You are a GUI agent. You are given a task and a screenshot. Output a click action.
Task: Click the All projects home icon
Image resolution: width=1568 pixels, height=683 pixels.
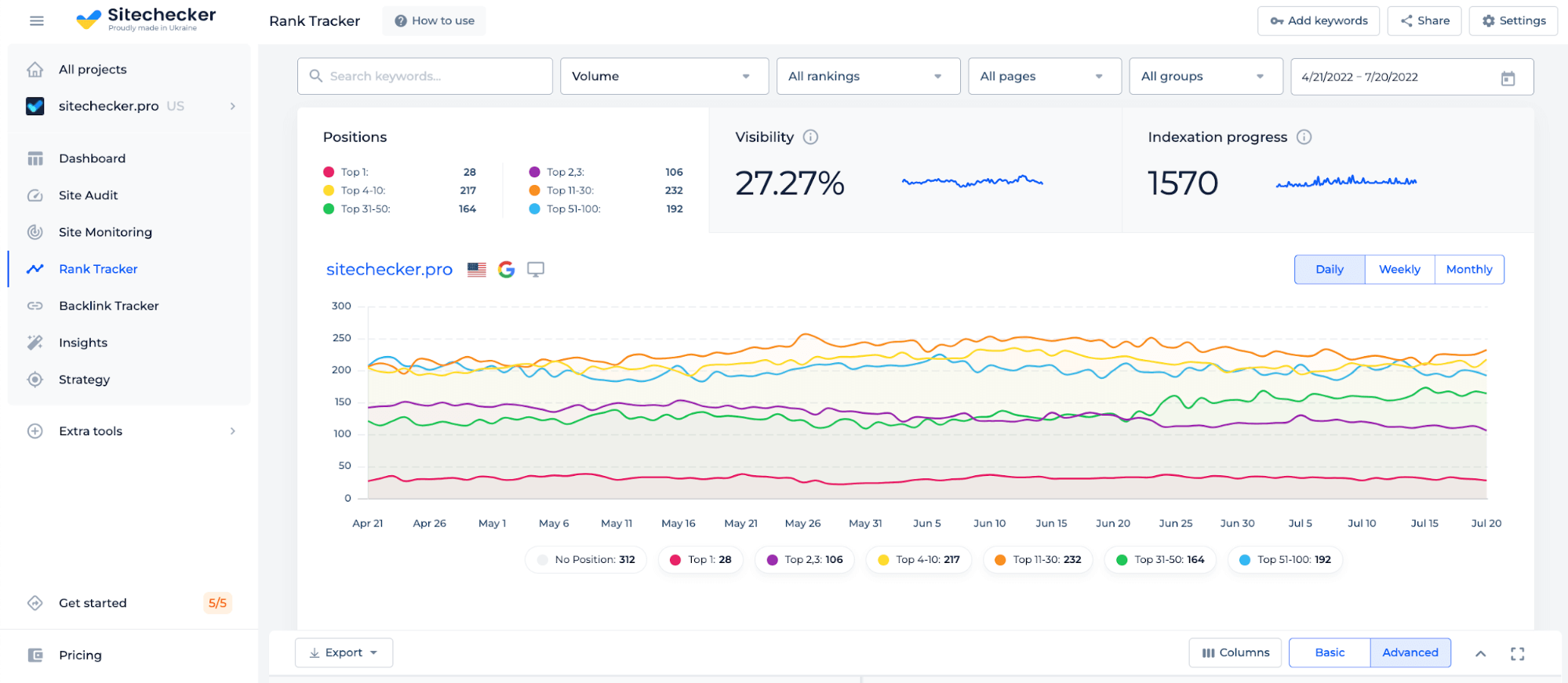35,69
